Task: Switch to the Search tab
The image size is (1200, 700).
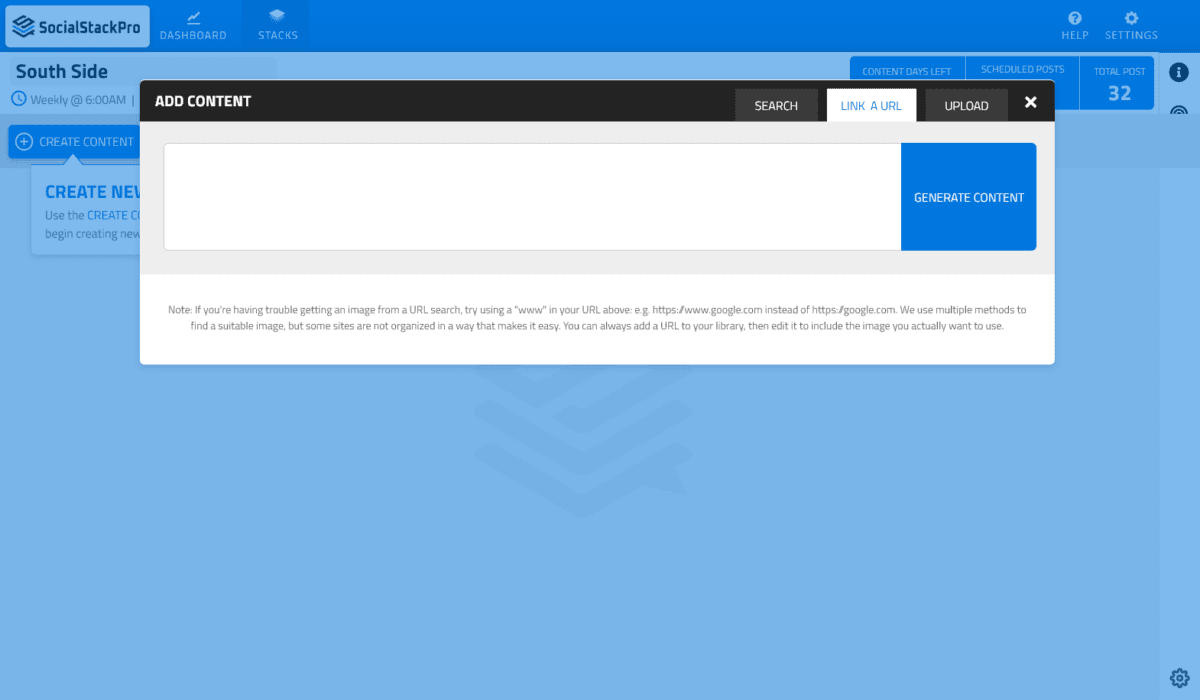Action: tap(776, 105)
